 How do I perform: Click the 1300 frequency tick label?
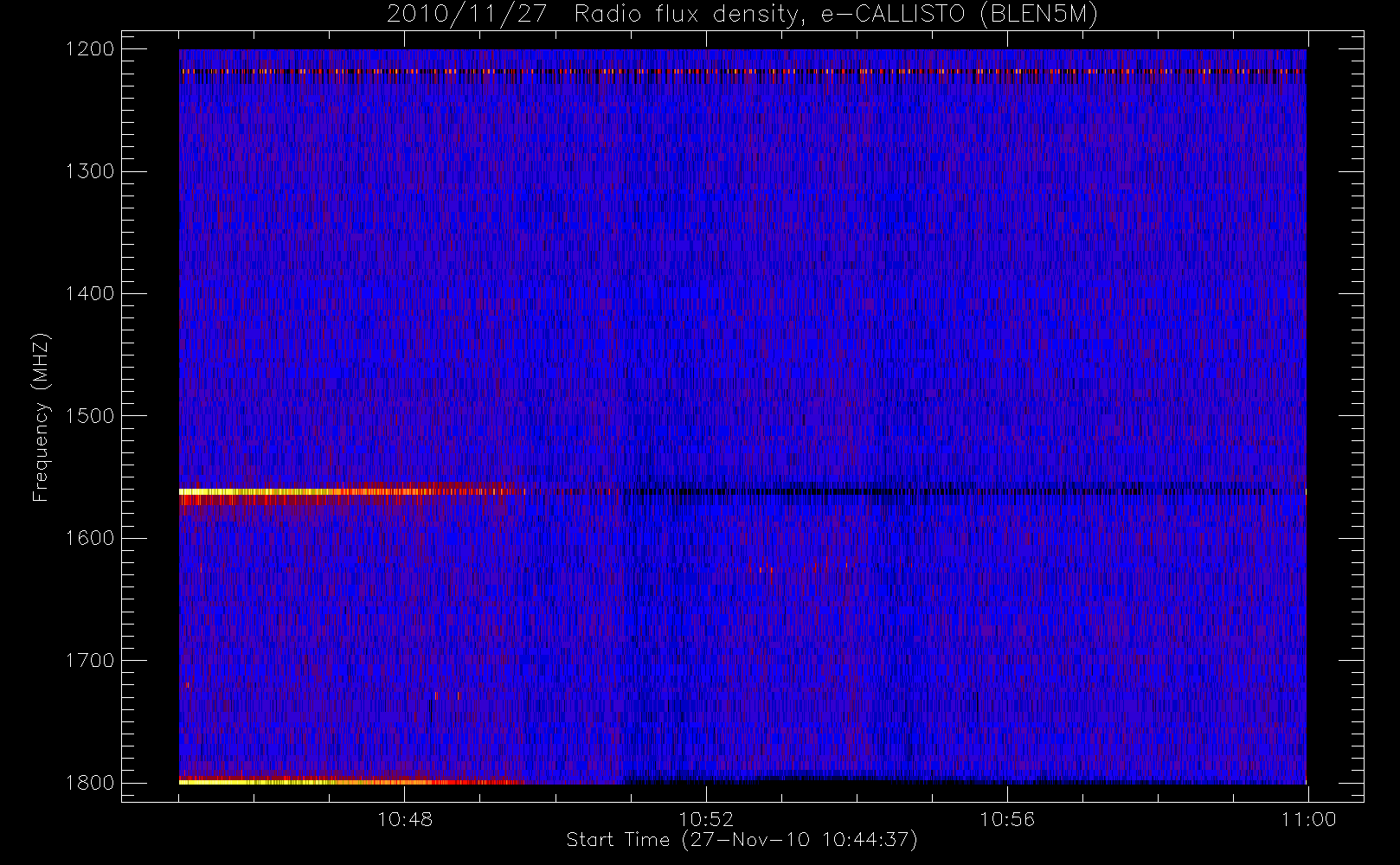click(90, 171)
